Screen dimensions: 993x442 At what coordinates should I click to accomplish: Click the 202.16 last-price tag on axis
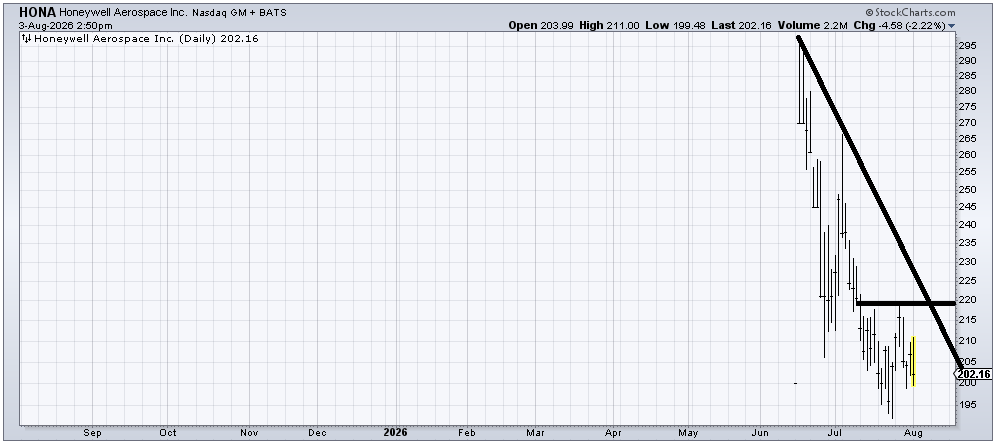pos(973,374)
